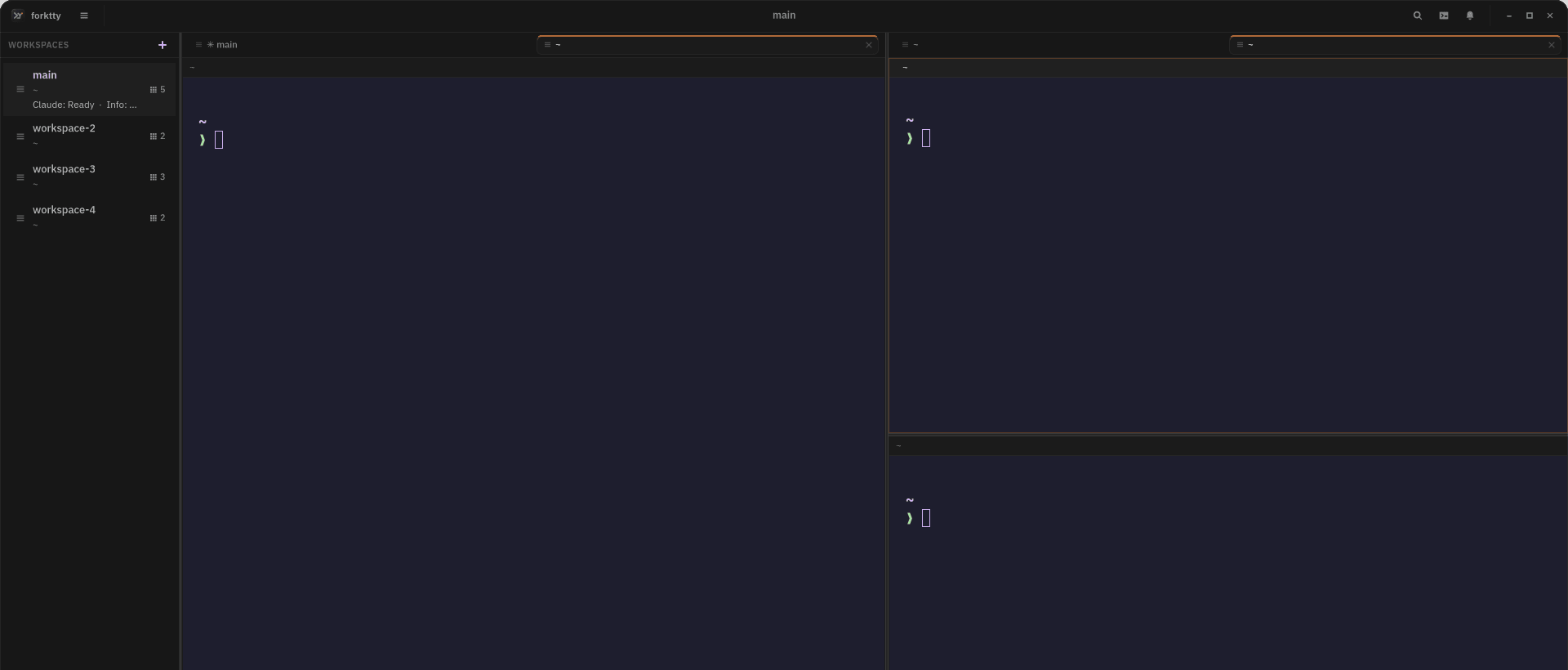Click drag handle of workspace-4 row
The image size is (1568, 670).
click(x=20, y=218)
